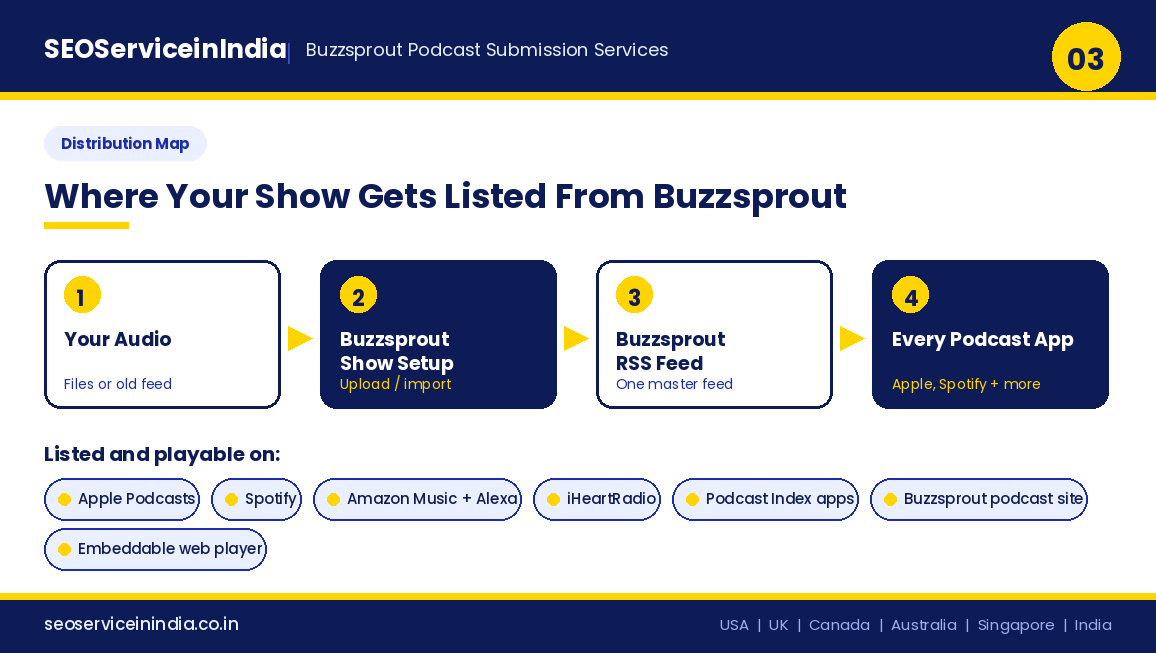Click the SEOServiceinIndia brand title
The height and width of the screenshot is (653, 1156).
165,49
